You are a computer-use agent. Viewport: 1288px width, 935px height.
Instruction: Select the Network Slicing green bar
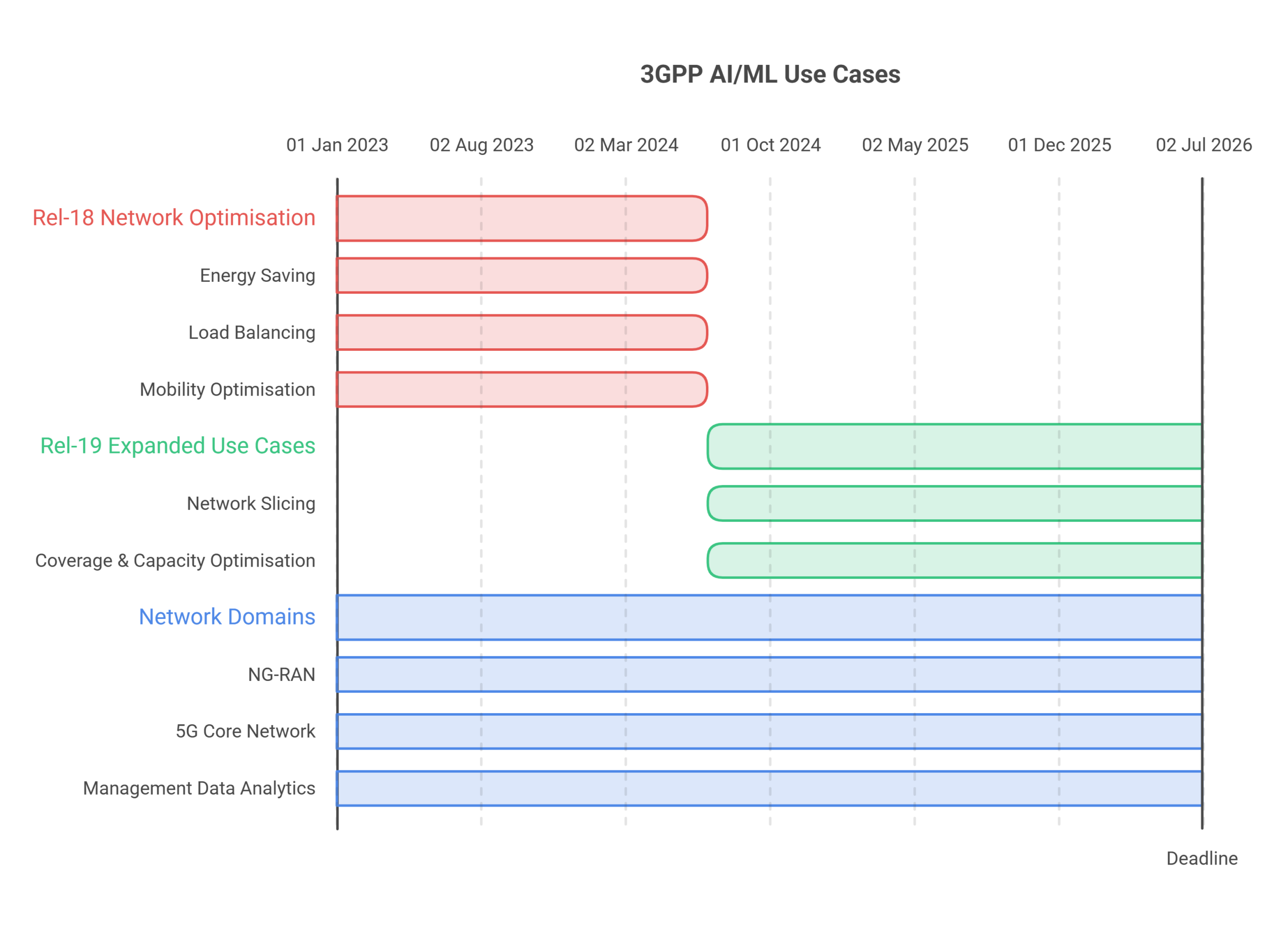pos(954,503)
